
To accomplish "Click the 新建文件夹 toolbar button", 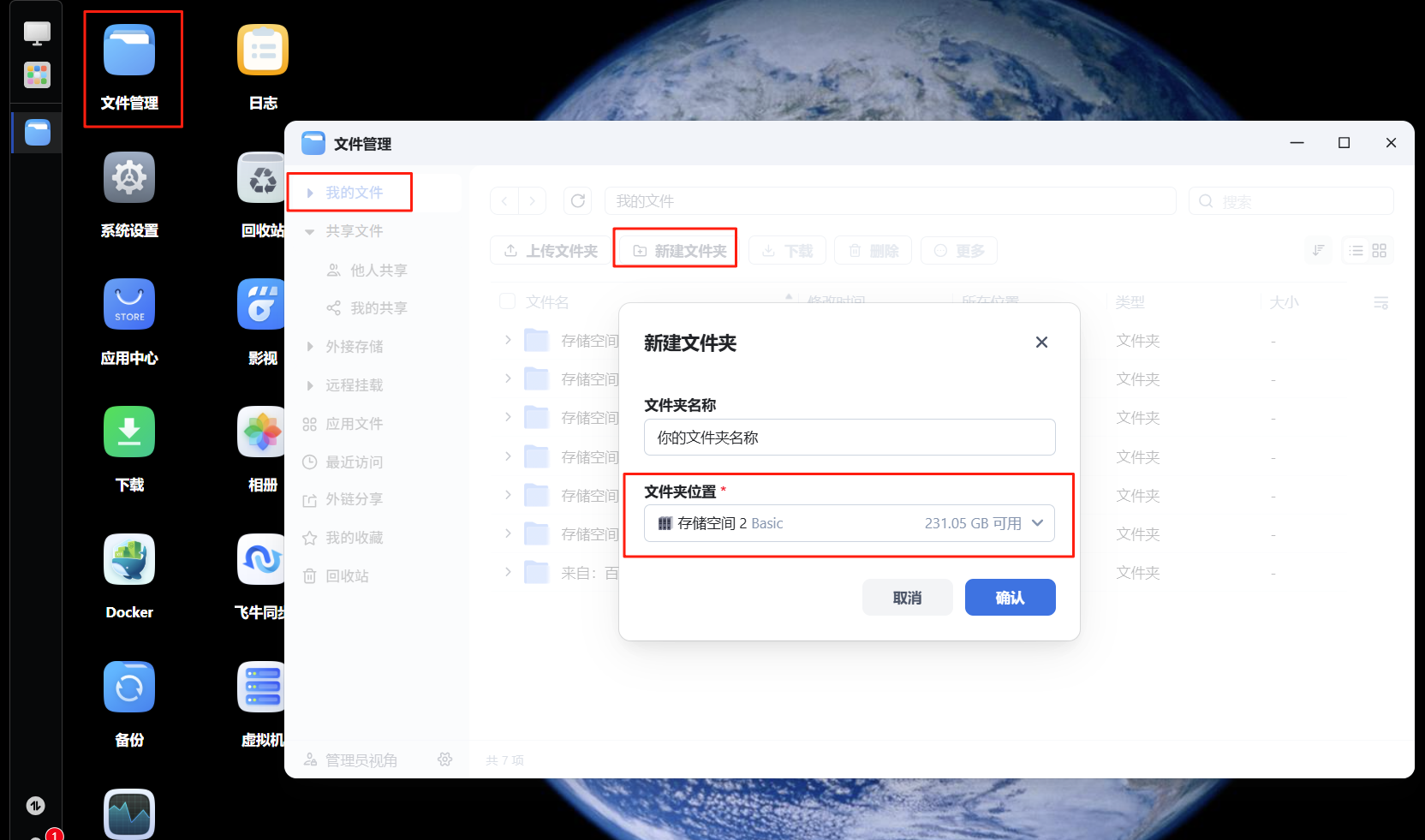I will [678, 251].
